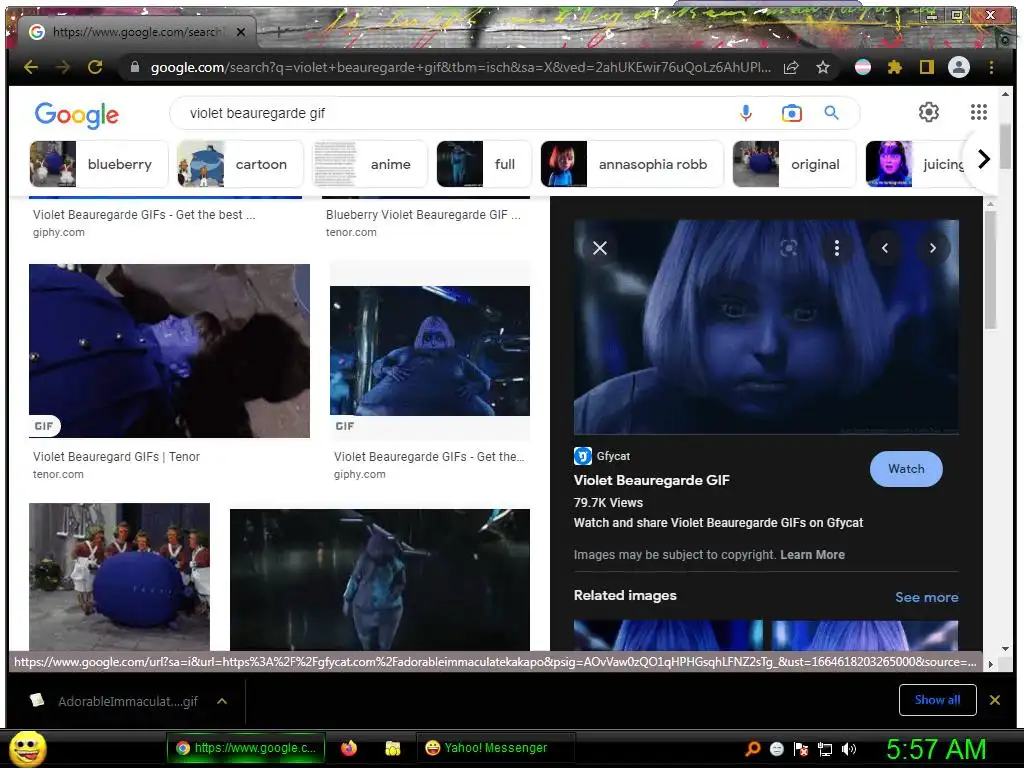
Task: Reload the page with the refresh icon
Action: (95, 67)
